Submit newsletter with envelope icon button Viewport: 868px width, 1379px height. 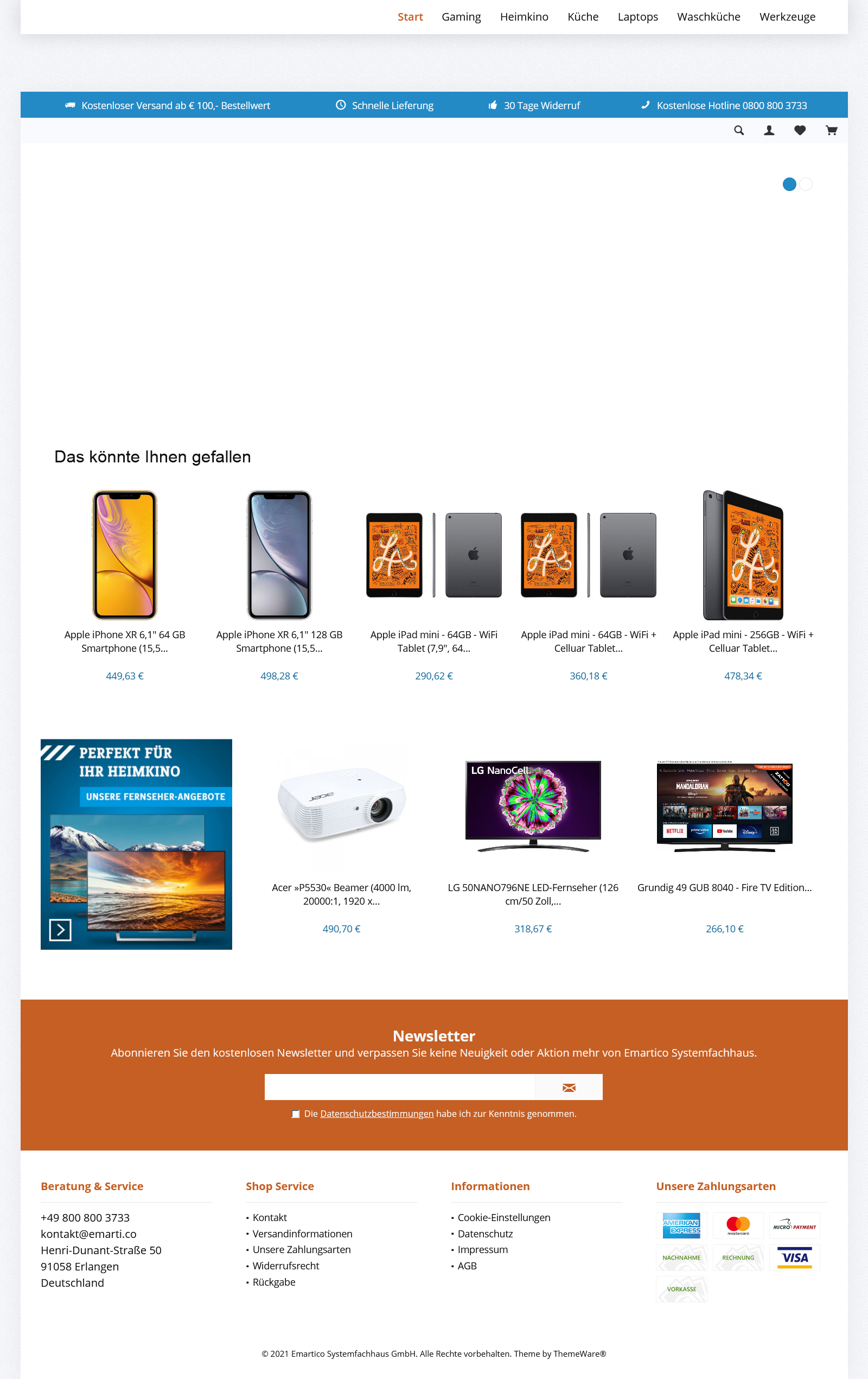coord(569,1087)
